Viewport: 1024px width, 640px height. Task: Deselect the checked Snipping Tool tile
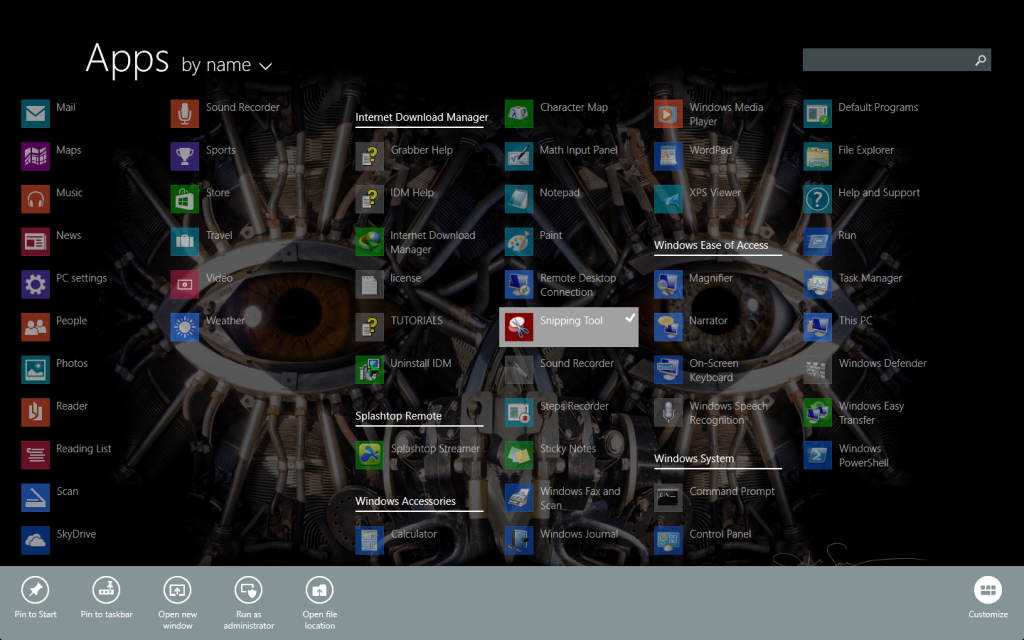tap(568, 326)
